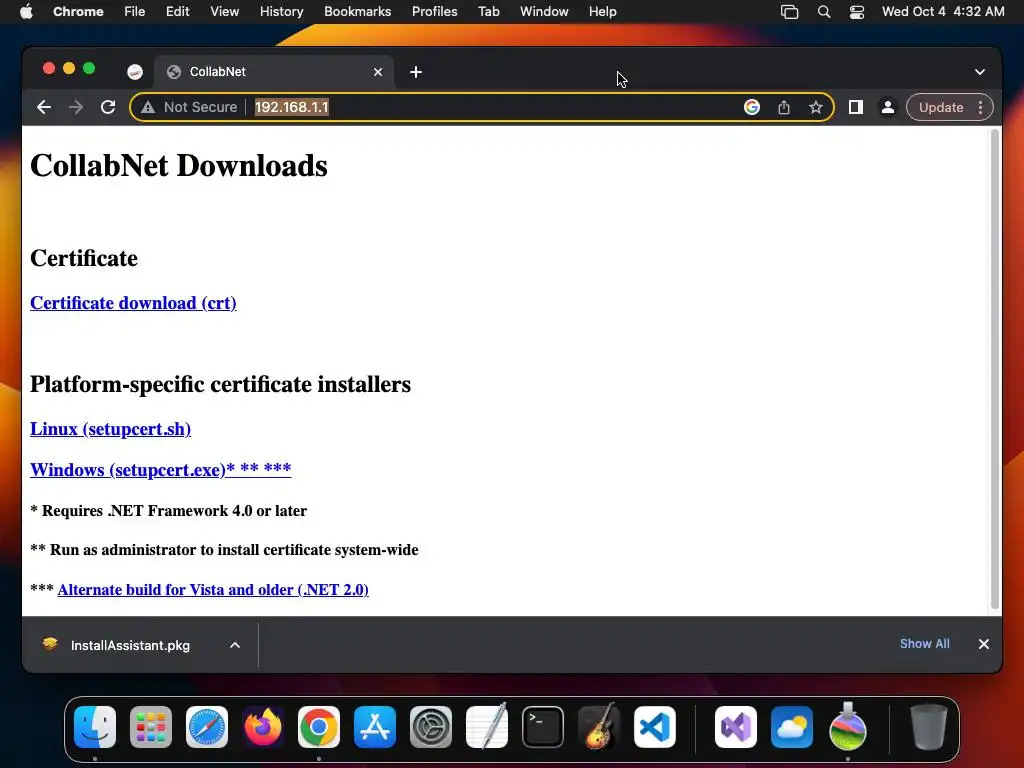
Task: Open TextEdit from the Dock
Action: pos(487,727)
